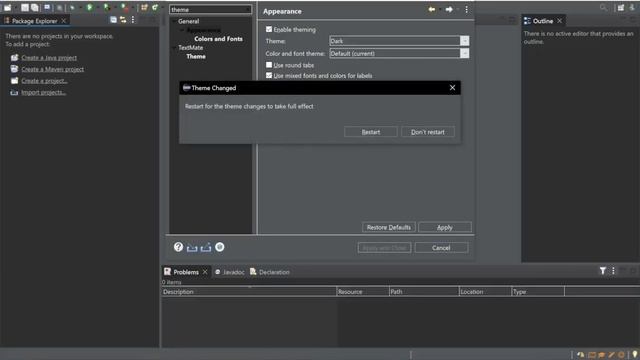
Task: Click Collapse All in Package Explorer
Action: tap(113, 20)
